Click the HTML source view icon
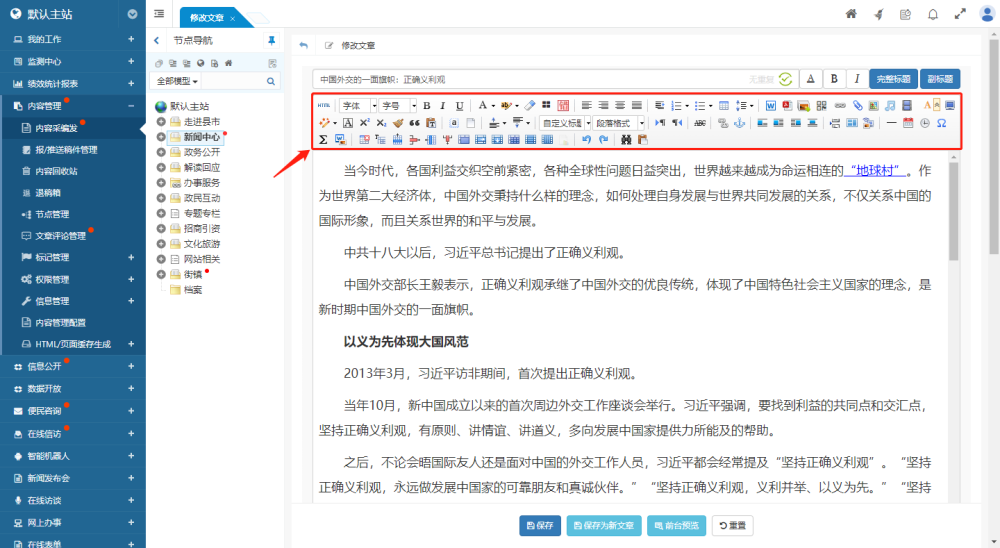The image size is (1000, 548). tap(323, 105)
